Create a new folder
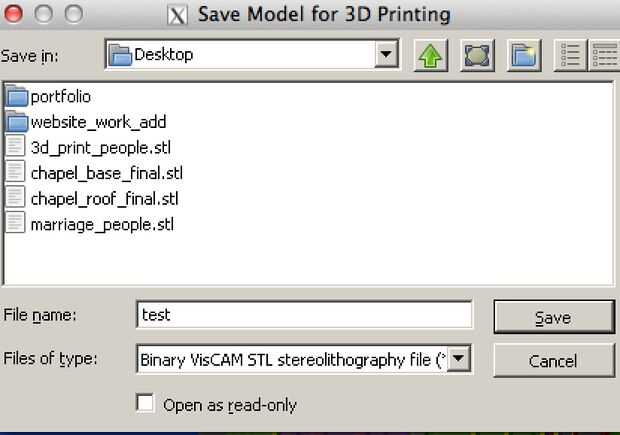Viewport: 620px width, 435px height. 524,55
